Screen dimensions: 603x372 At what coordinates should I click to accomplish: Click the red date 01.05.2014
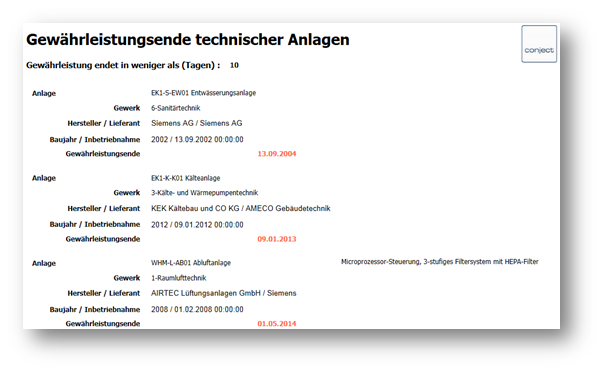[277, 324]
